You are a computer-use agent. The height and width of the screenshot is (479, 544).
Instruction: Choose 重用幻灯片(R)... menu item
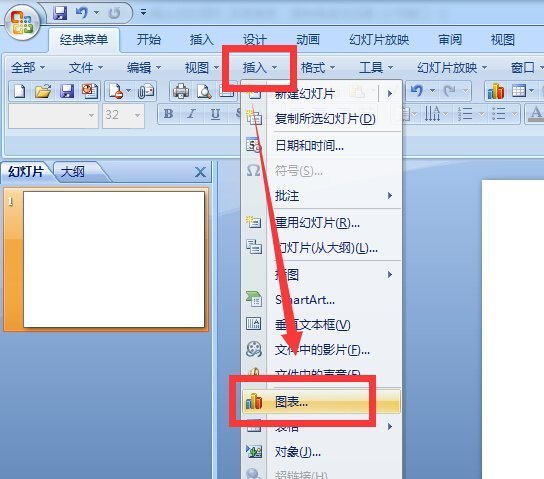click(321, 222)
